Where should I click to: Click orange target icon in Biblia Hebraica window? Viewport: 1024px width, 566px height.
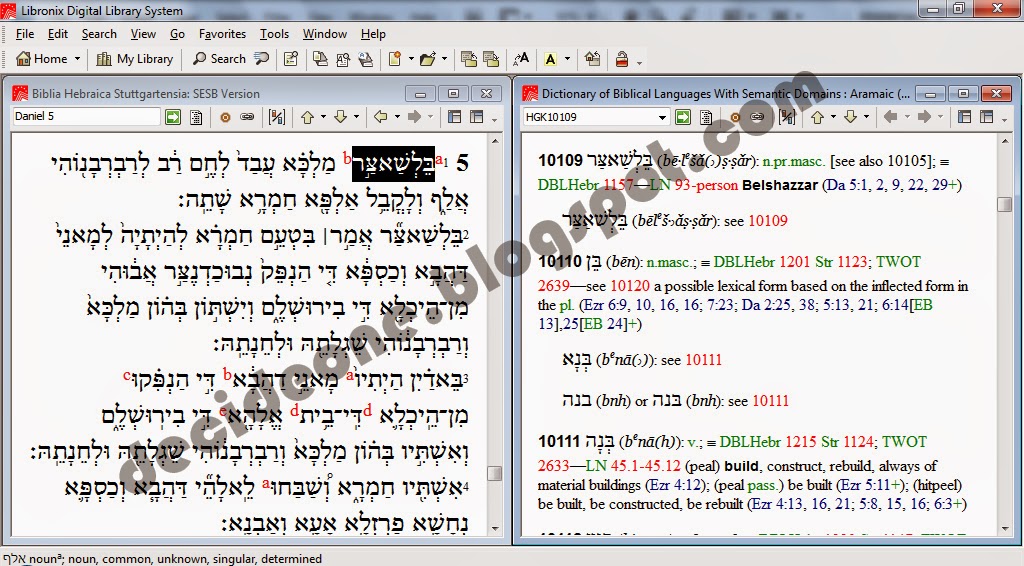[225, 117]
